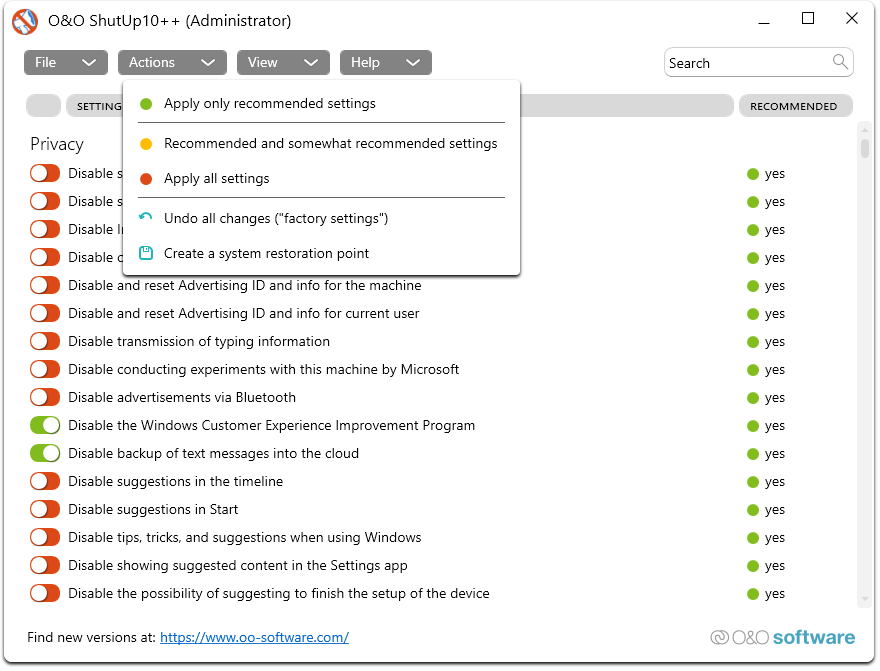Click the save icon beside Create restoration point
Viewport: 880px width, 671px height.
click(146, 254)
